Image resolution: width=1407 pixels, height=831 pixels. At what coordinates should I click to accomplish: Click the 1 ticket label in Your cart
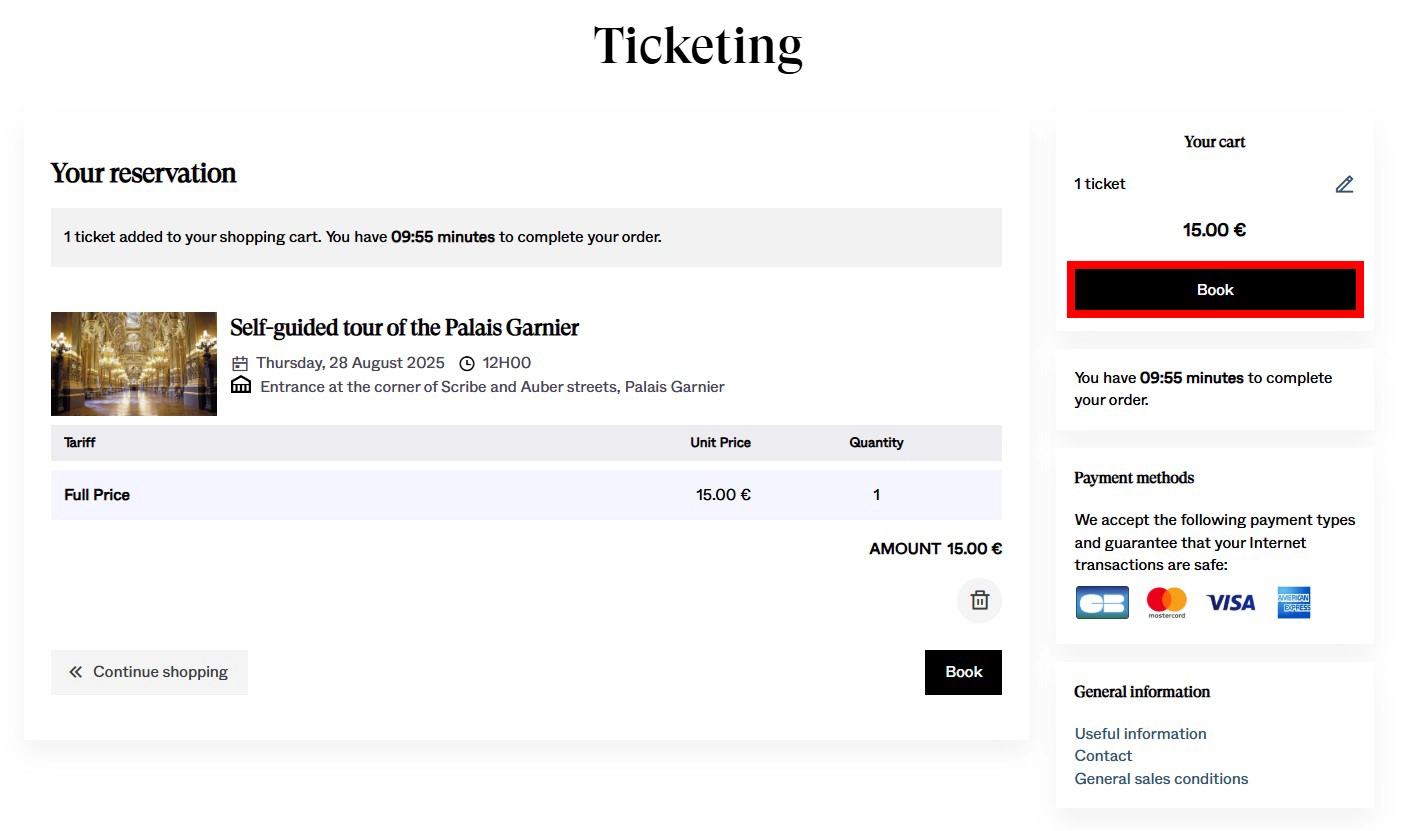tap(1100, 184)
